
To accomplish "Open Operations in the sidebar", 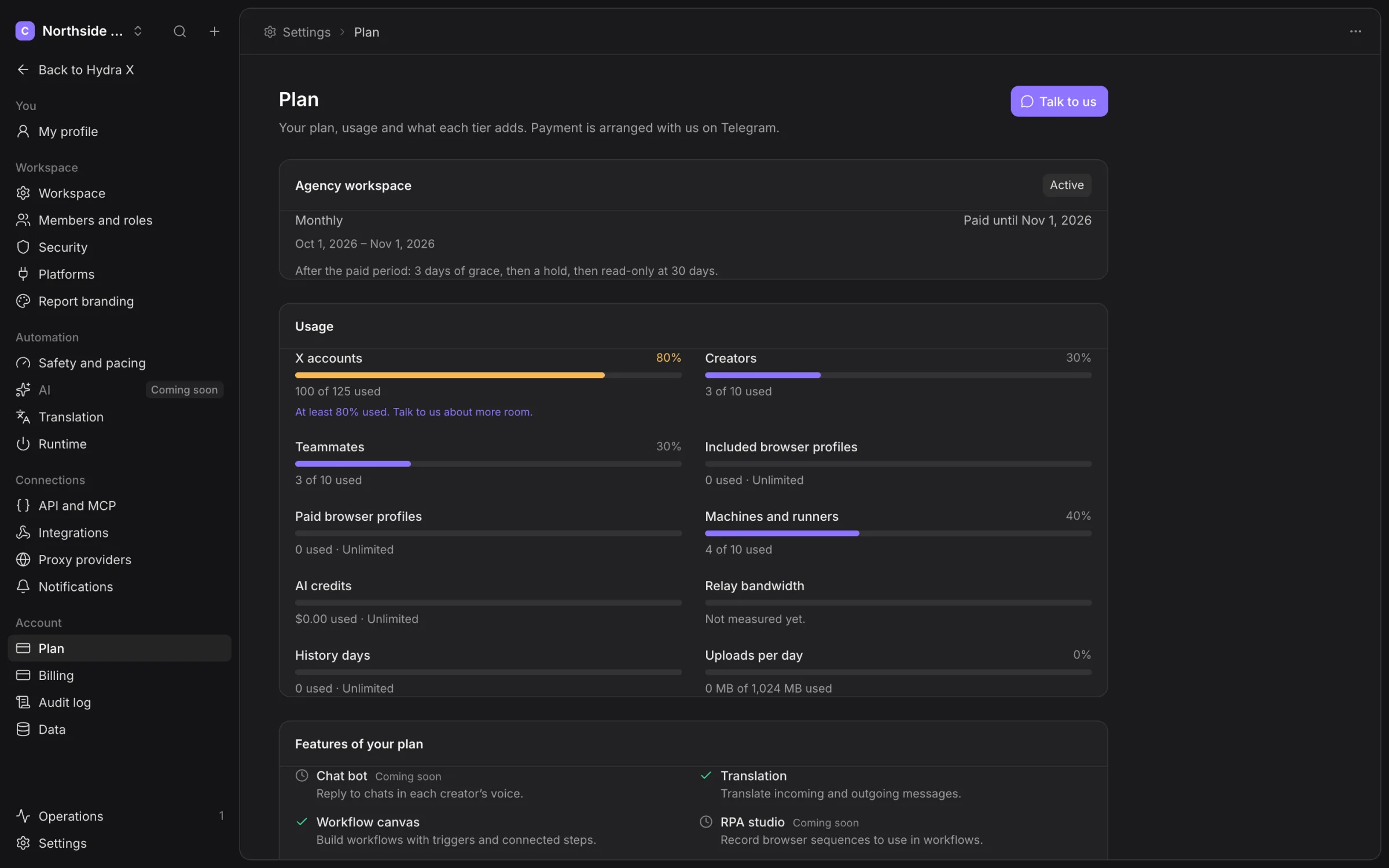I will (120, 816).
